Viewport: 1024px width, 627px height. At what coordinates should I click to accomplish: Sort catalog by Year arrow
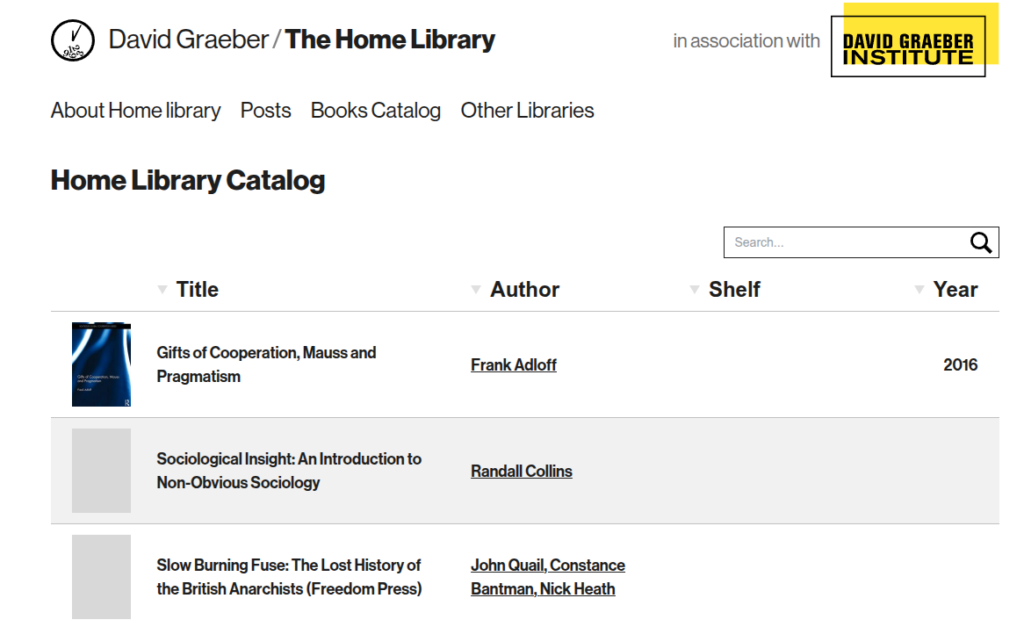[919, 289]
